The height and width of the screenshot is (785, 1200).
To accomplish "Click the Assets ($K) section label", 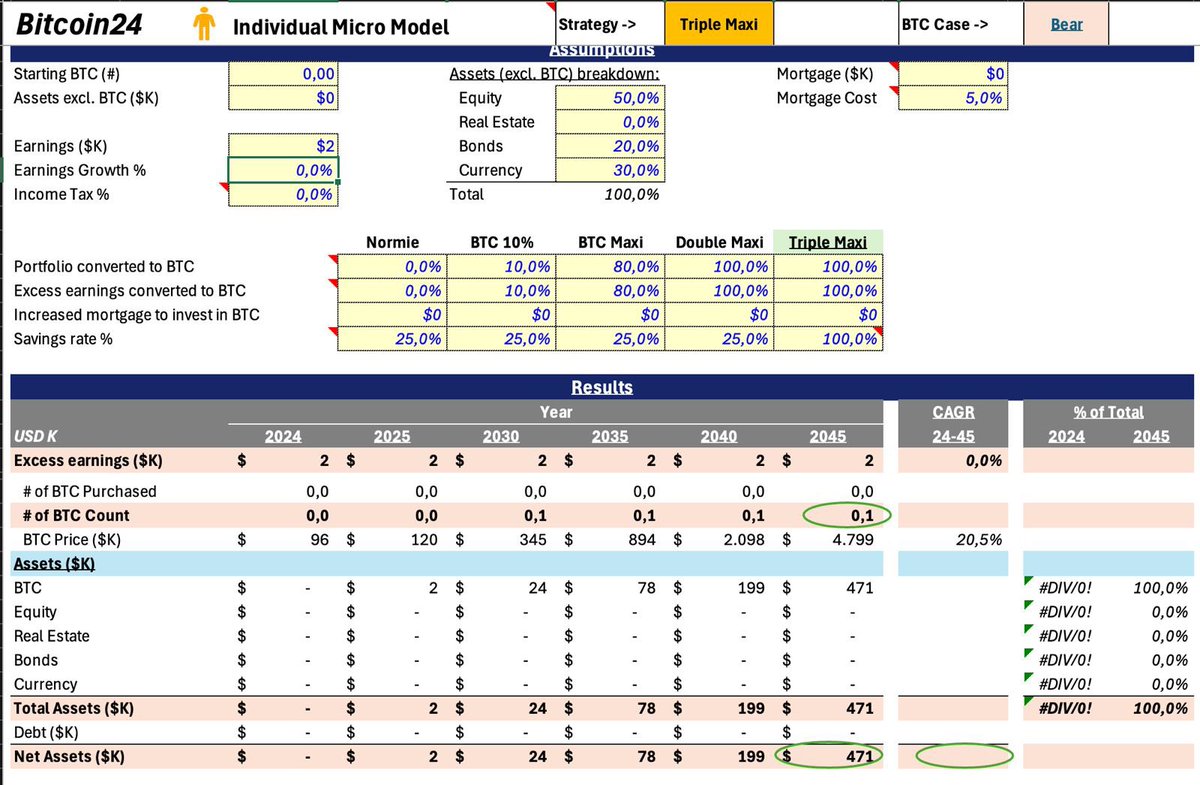I will (x=54, y=563).
